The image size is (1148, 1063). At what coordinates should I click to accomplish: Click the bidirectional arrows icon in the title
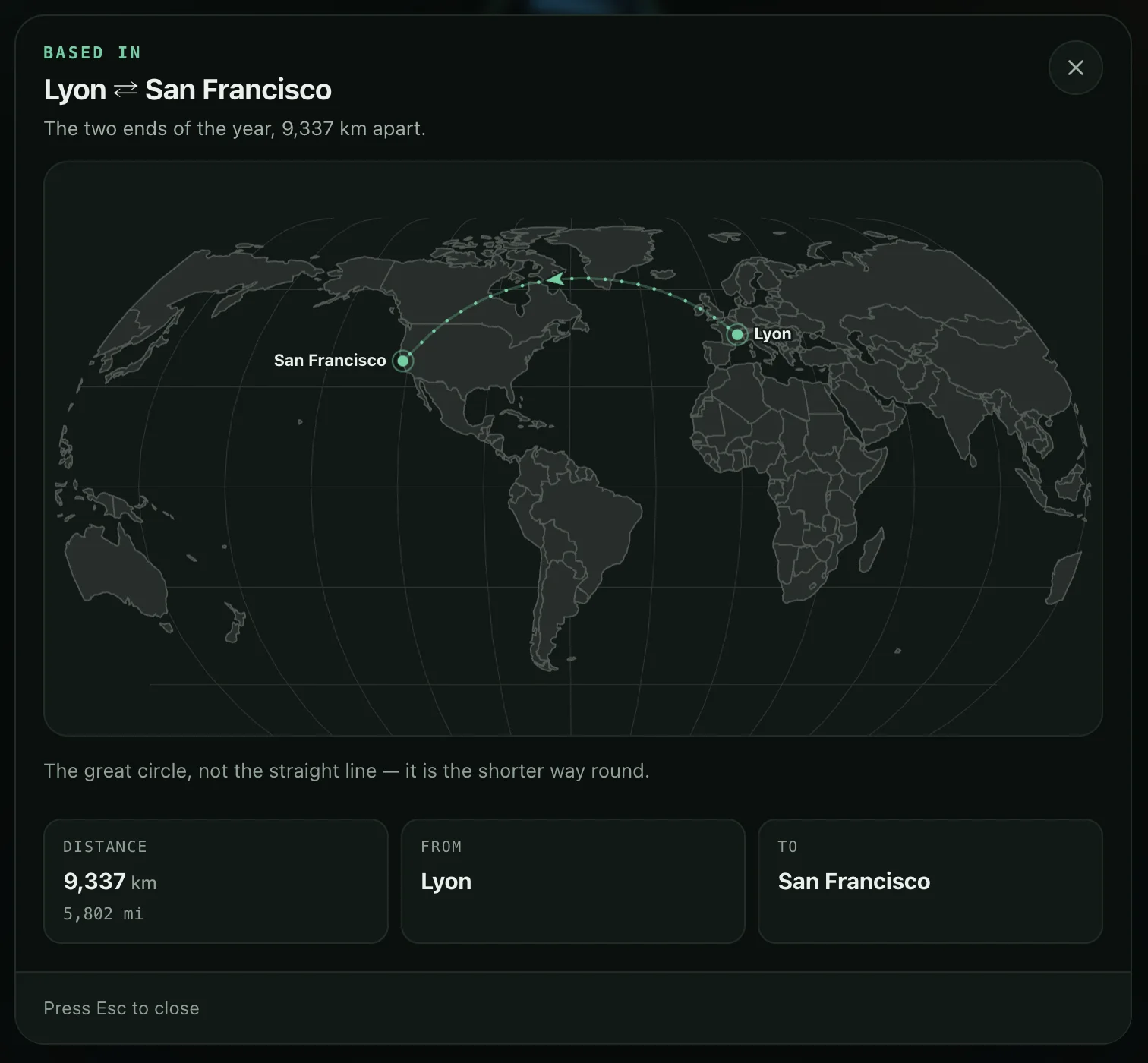pyautogui.click(x=125, y=90)
